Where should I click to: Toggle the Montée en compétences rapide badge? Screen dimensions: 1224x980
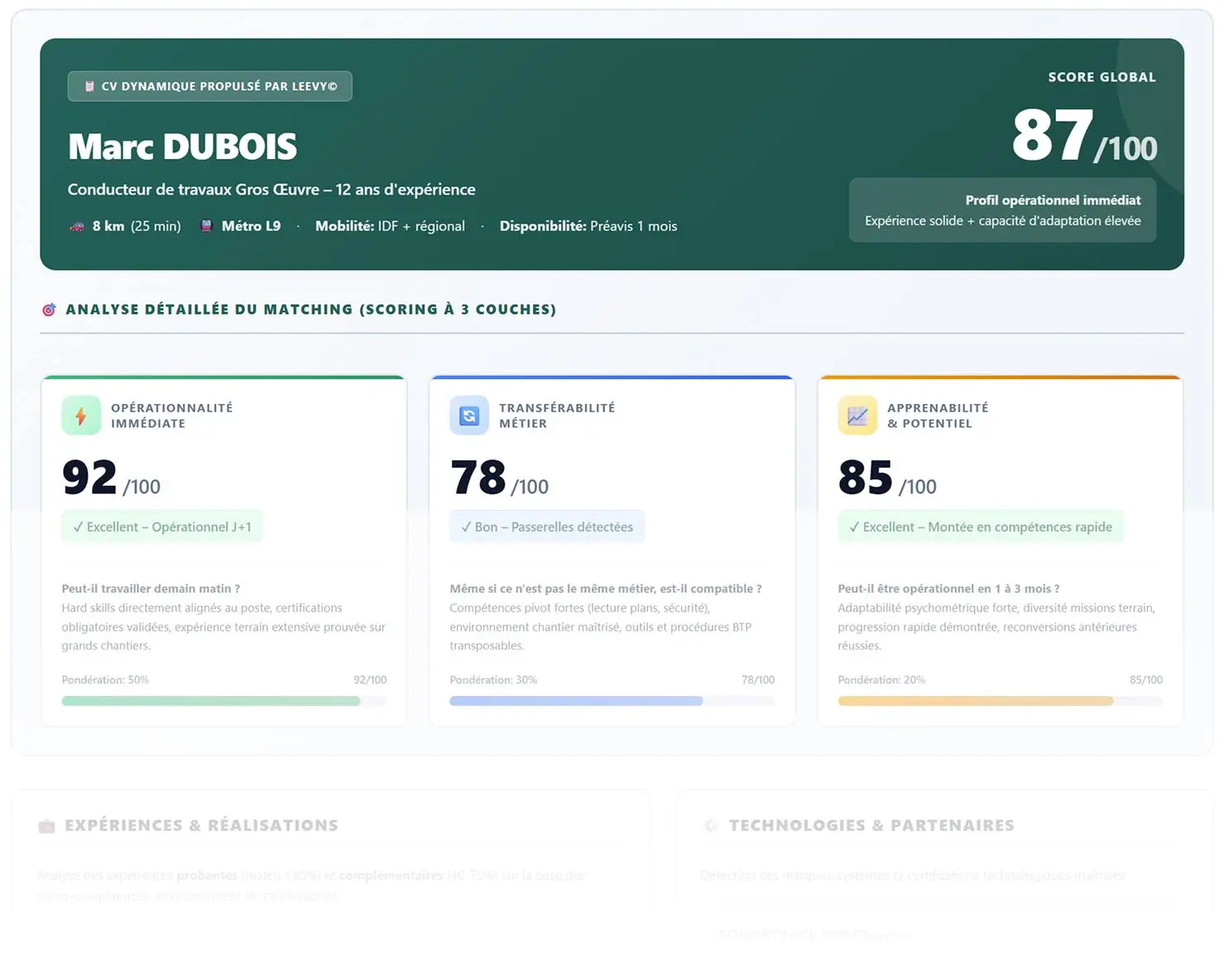980,526
